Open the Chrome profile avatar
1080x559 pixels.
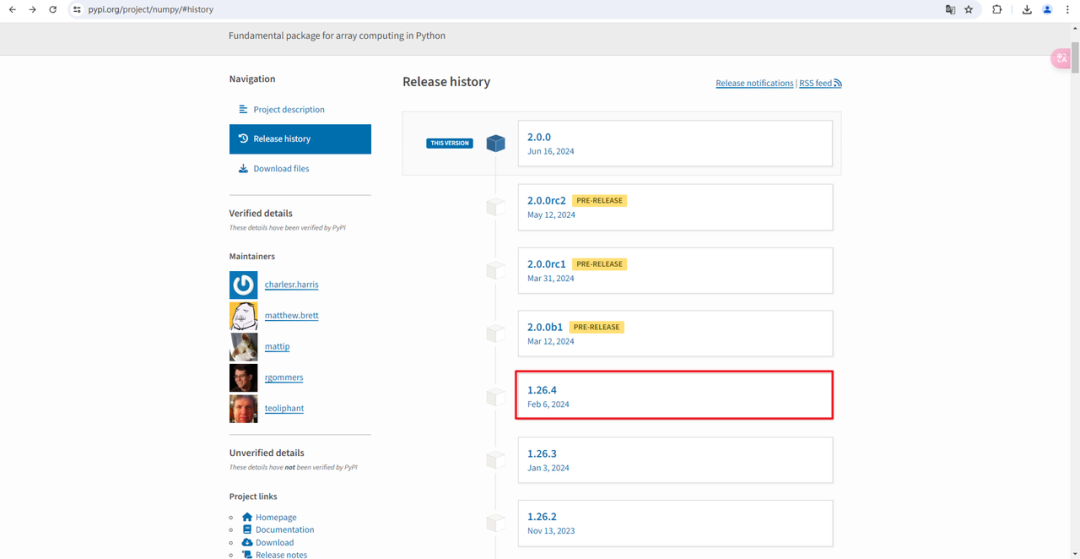(1047, 10)
